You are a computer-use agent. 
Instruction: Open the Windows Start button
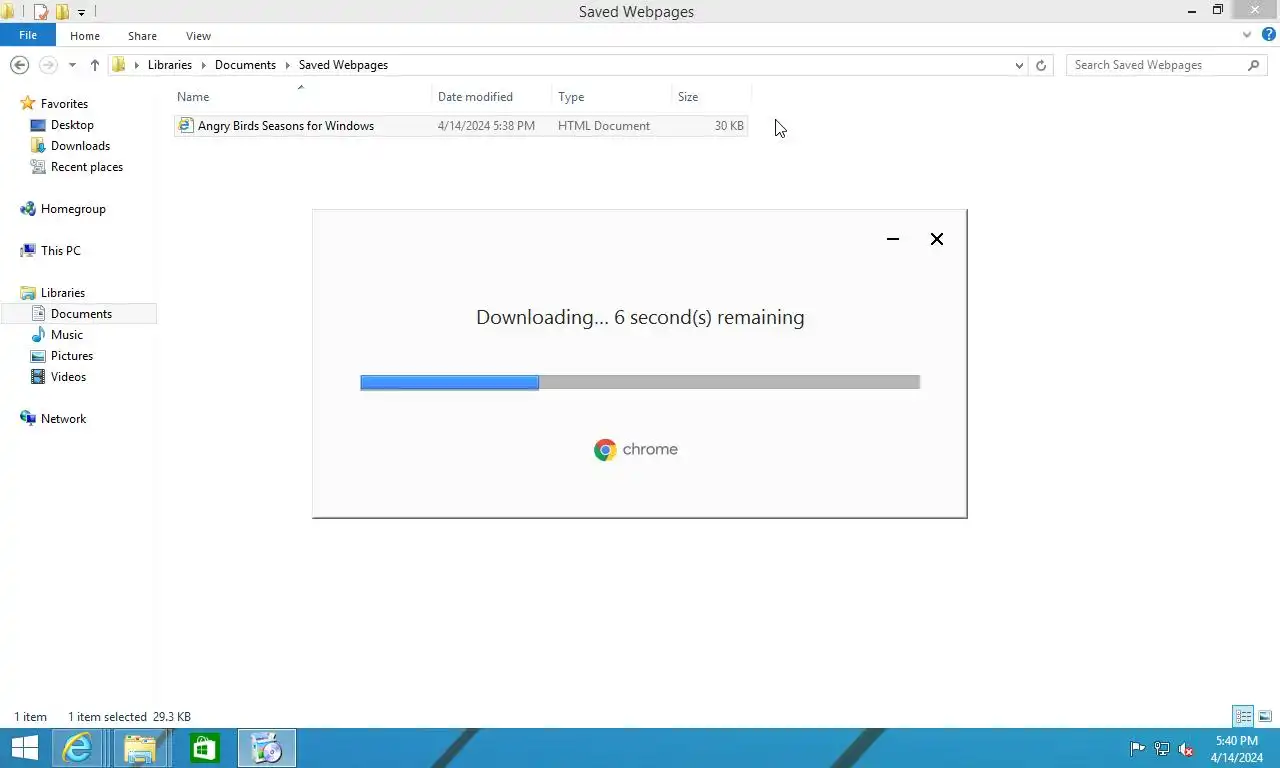(x=25, y=748)
